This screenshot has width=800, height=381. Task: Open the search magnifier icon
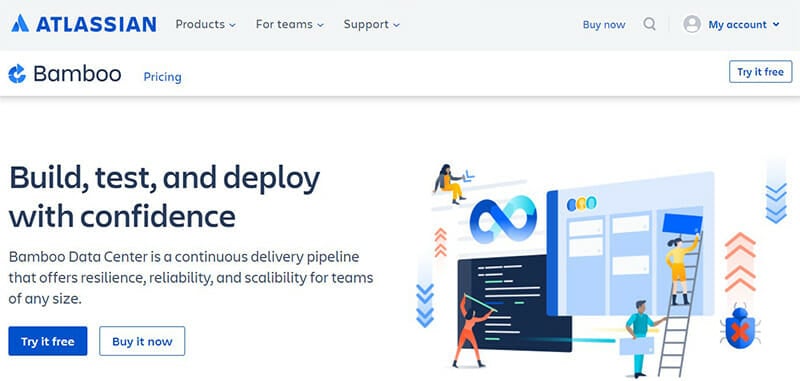click(649, 24)
